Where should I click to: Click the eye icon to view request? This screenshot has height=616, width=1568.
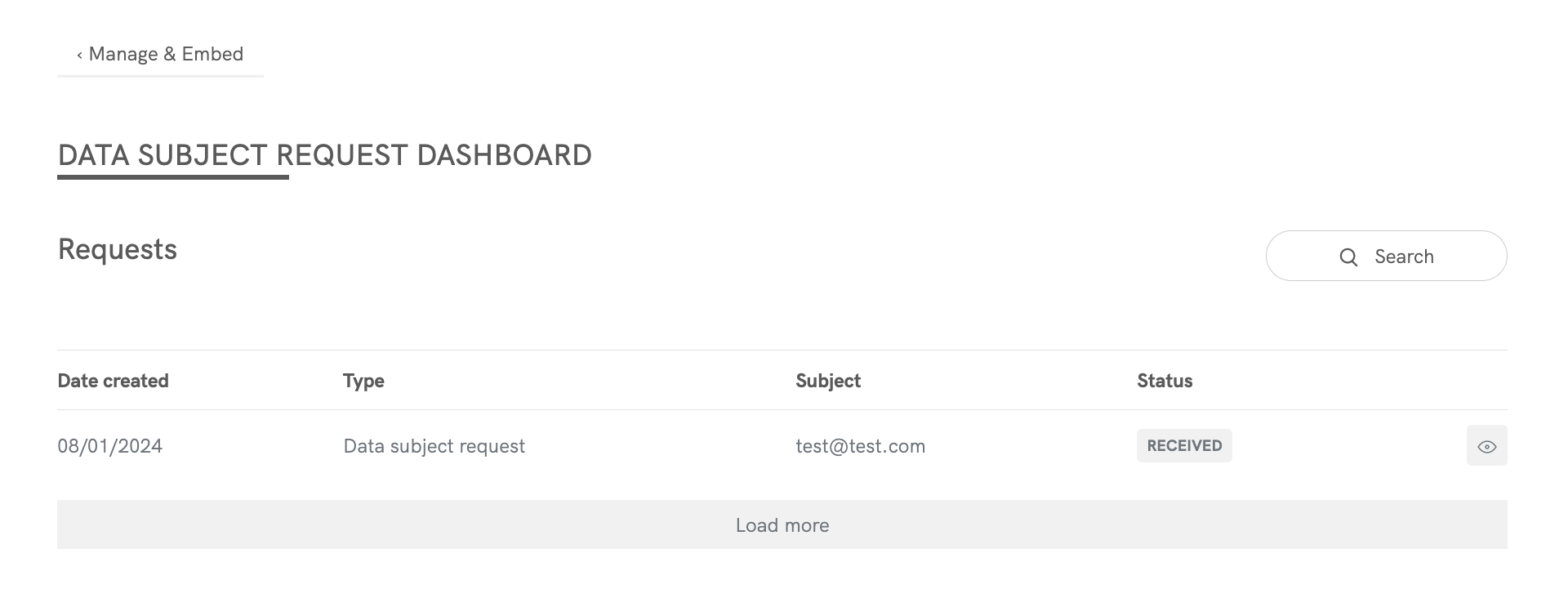pos(1486,446)
